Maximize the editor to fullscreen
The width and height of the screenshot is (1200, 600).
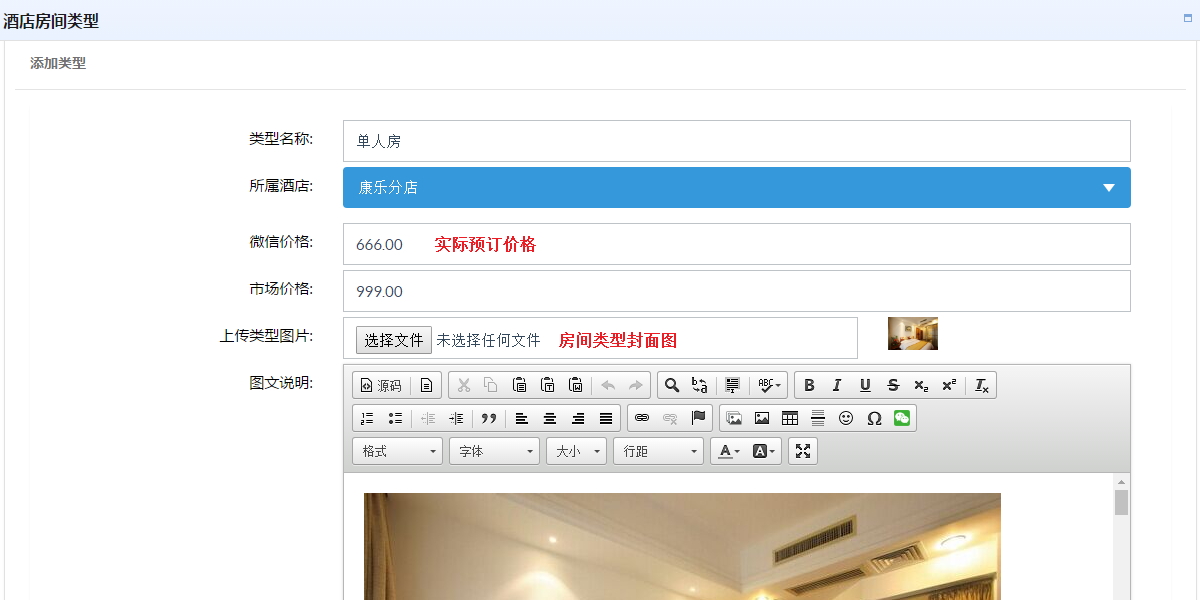coord(803,451)
